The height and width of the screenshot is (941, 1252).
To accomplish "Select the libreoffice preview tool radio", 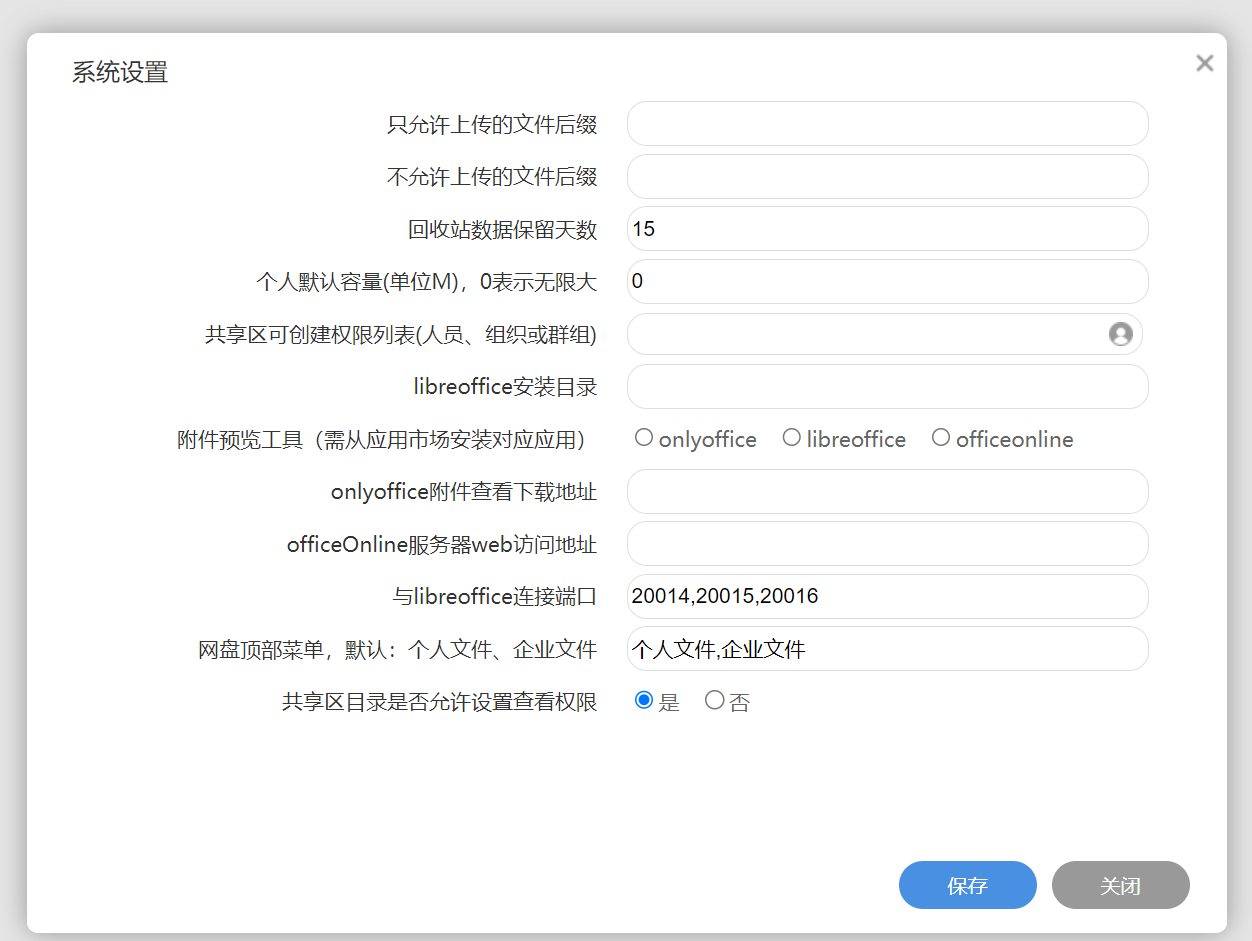I will coord(791,437).
